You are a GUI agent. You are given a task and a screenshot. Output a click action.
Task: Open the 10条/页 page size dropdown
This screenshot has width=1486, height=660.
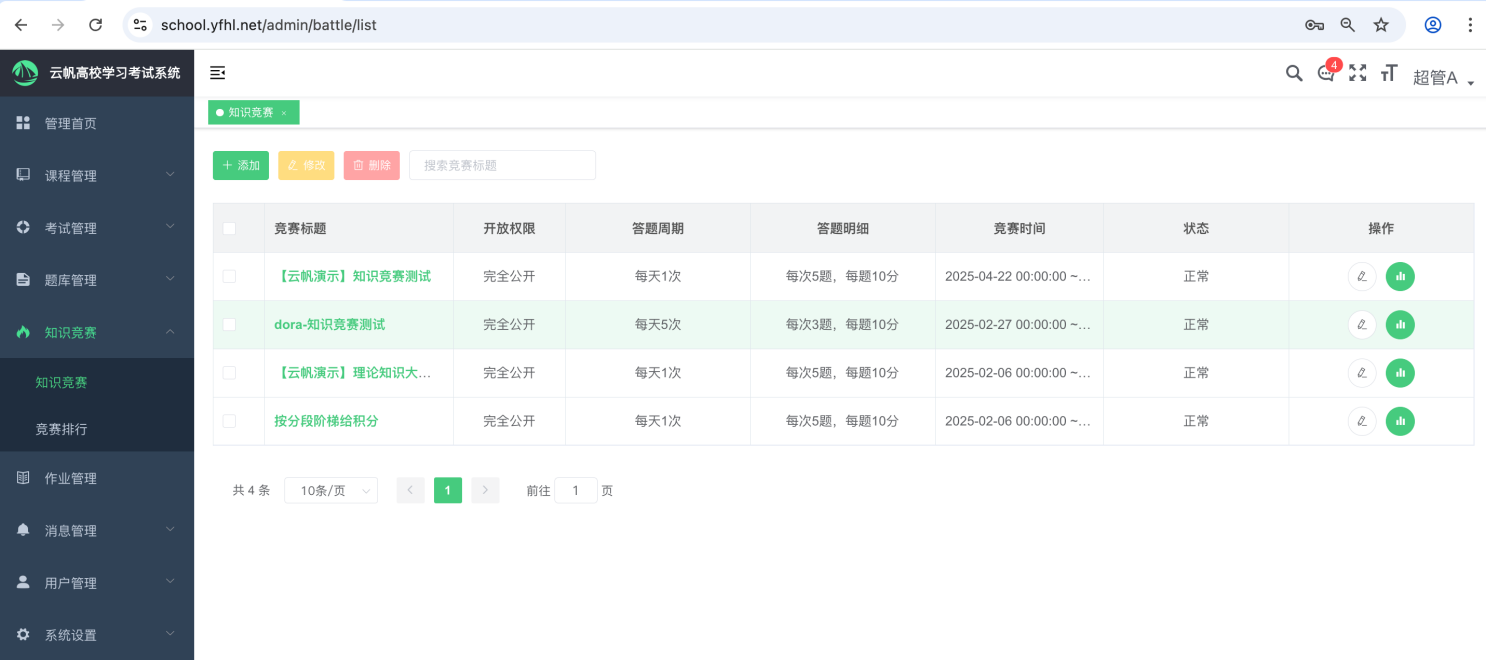coord(331,490)
